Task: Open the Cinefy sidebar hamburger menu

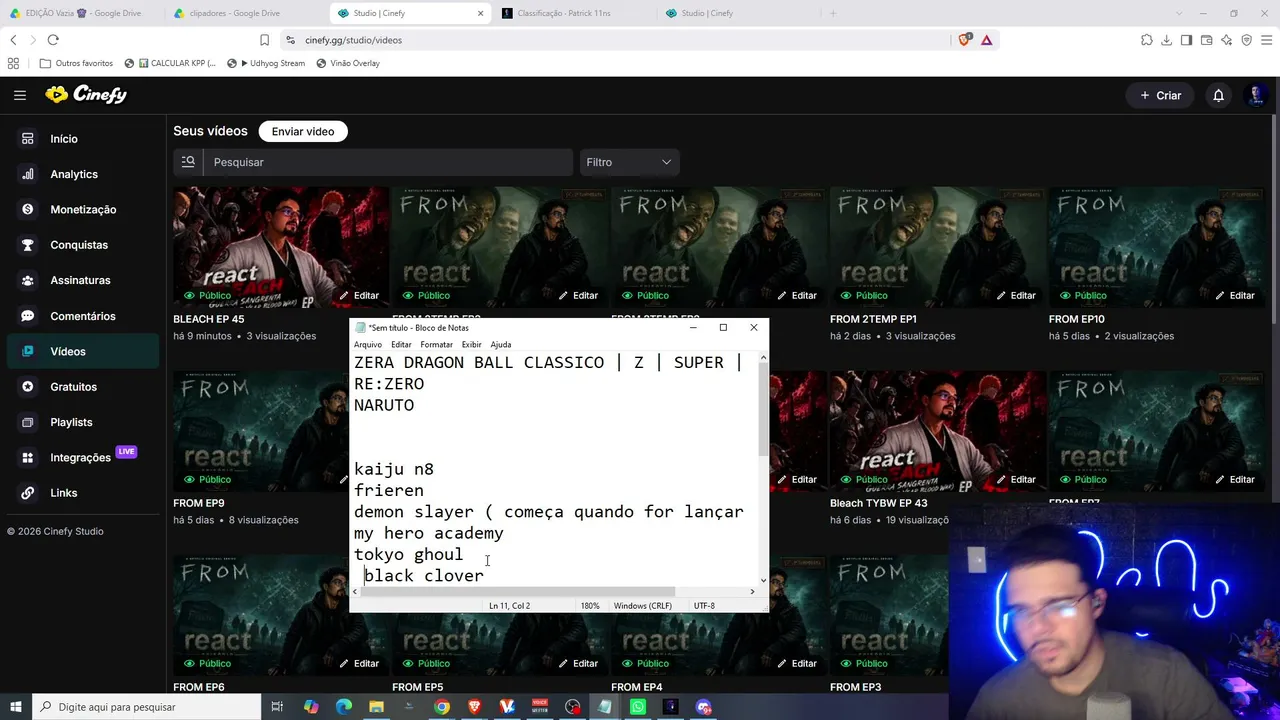Action: point(20,95)
